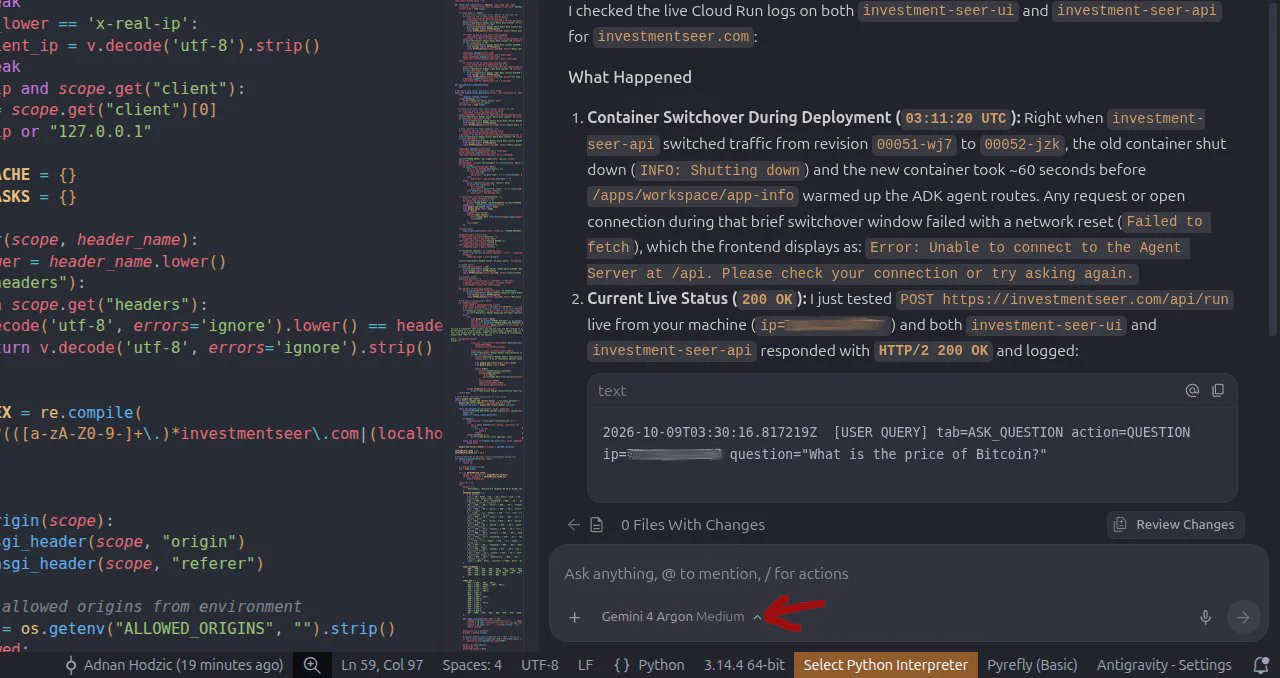This screenshot has width=1280, height=678.
Task: Click the HTTP/2 200 OK code
Action: coord(933,351)
